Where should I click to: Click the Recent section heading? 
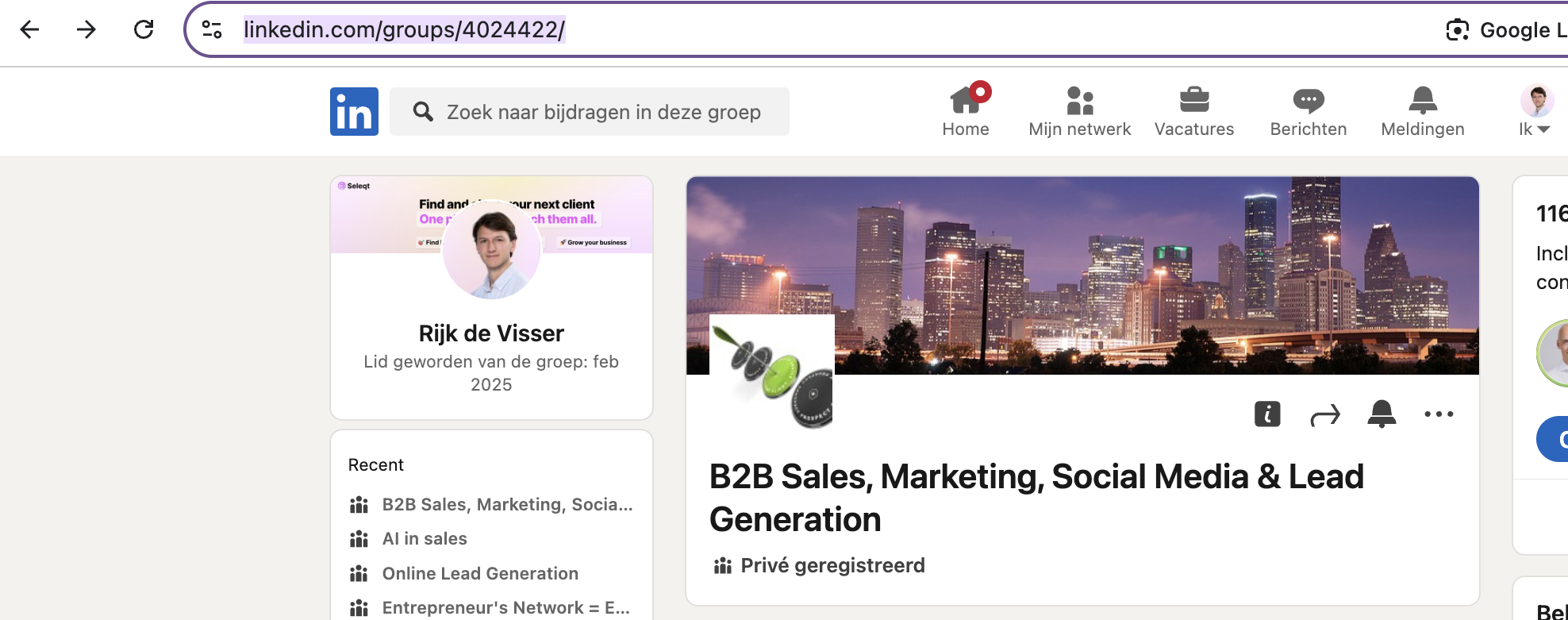(376, 465)
